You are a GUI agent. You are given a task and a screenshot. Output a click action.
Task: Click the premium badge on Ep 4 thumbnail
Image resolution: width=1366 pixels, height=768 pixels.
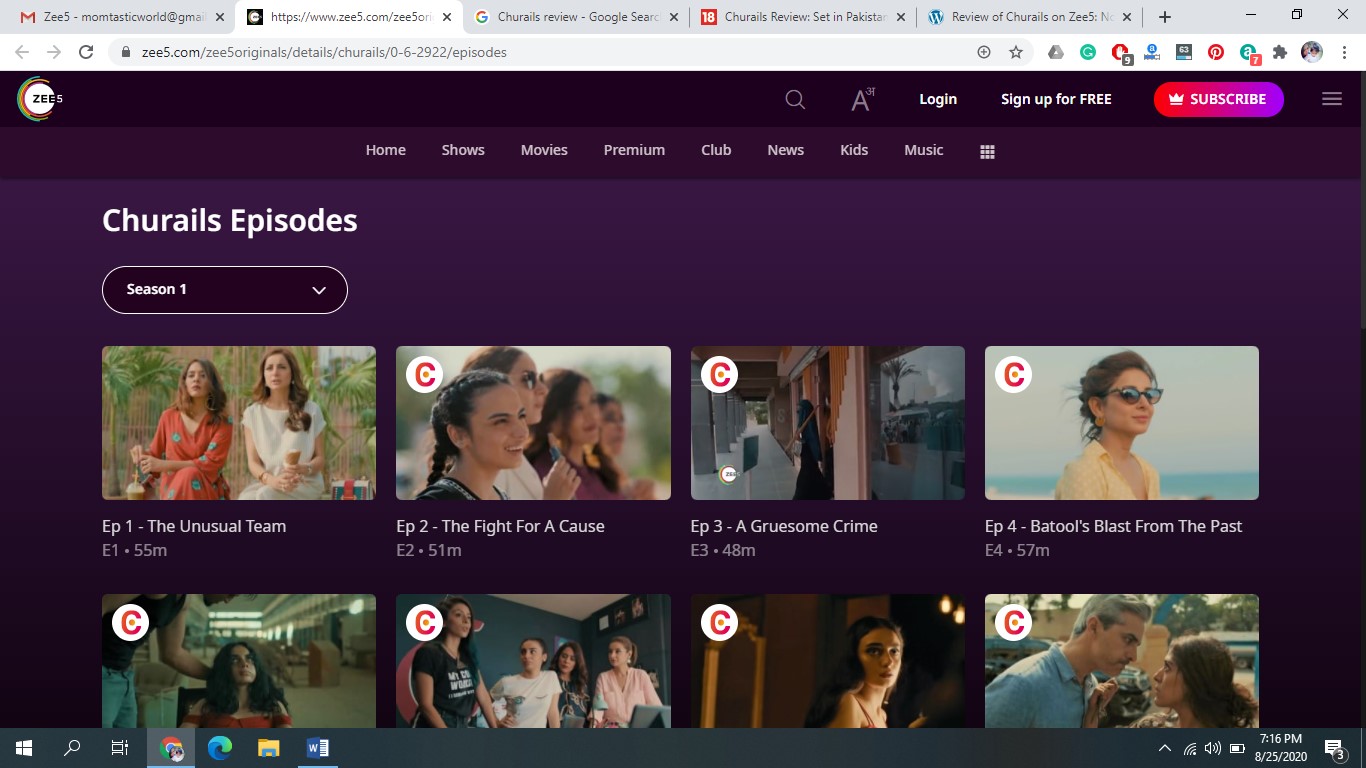1013,374
